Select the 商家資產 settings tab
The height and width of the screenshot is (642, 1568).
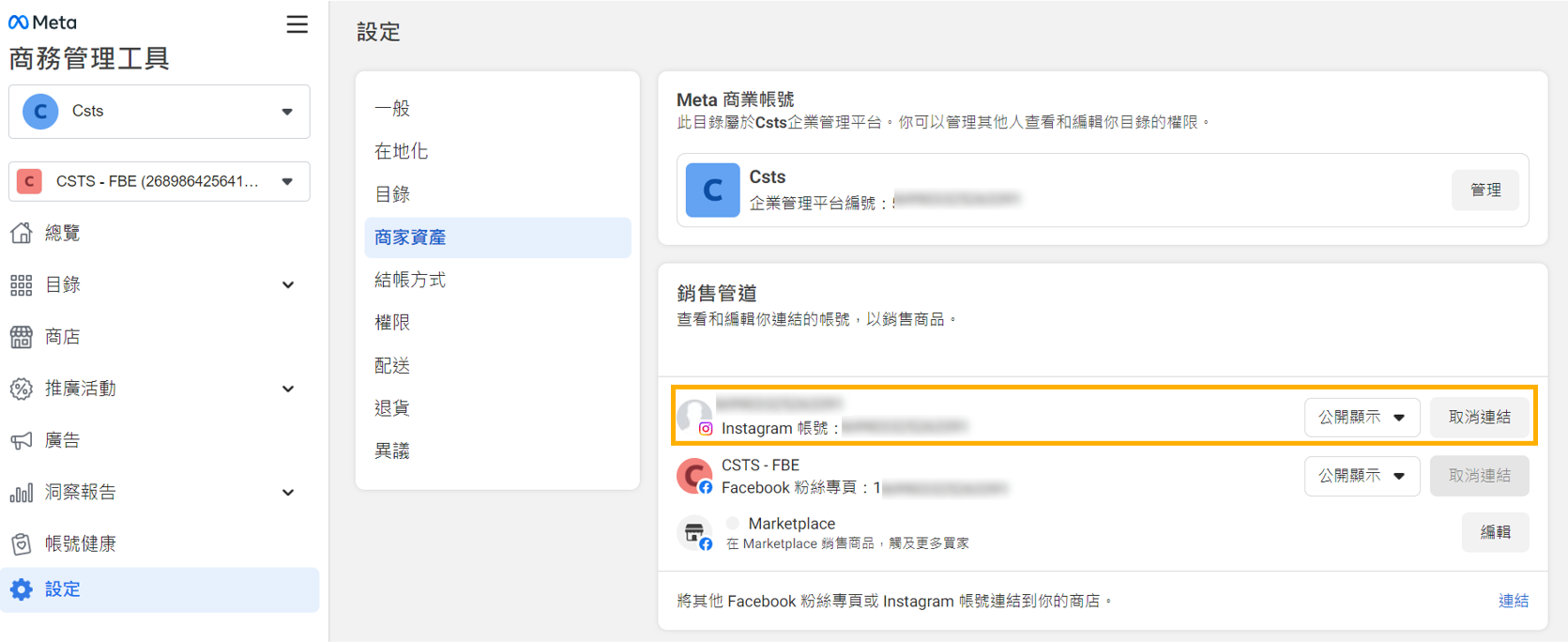(497, 237)
